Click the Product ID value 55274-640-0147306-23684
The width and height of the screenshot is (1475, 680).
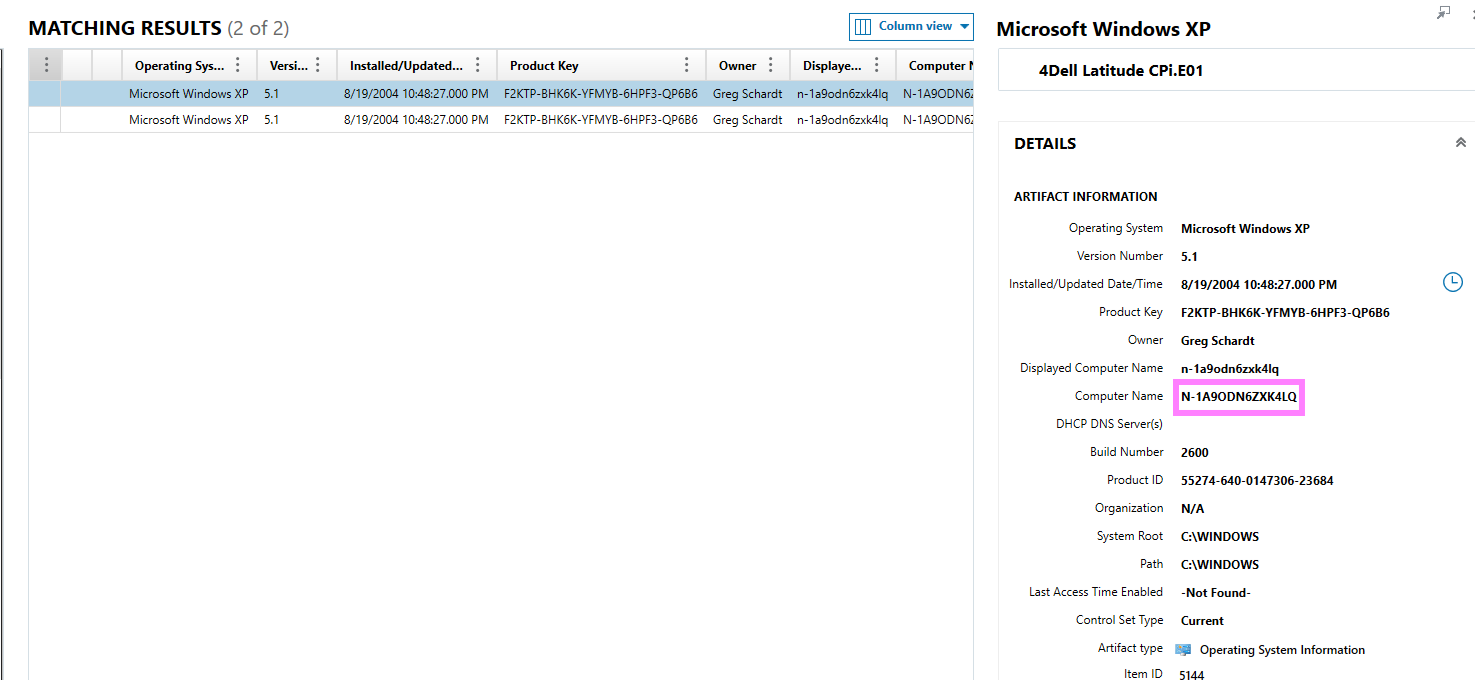click(x=1257, y=480)
